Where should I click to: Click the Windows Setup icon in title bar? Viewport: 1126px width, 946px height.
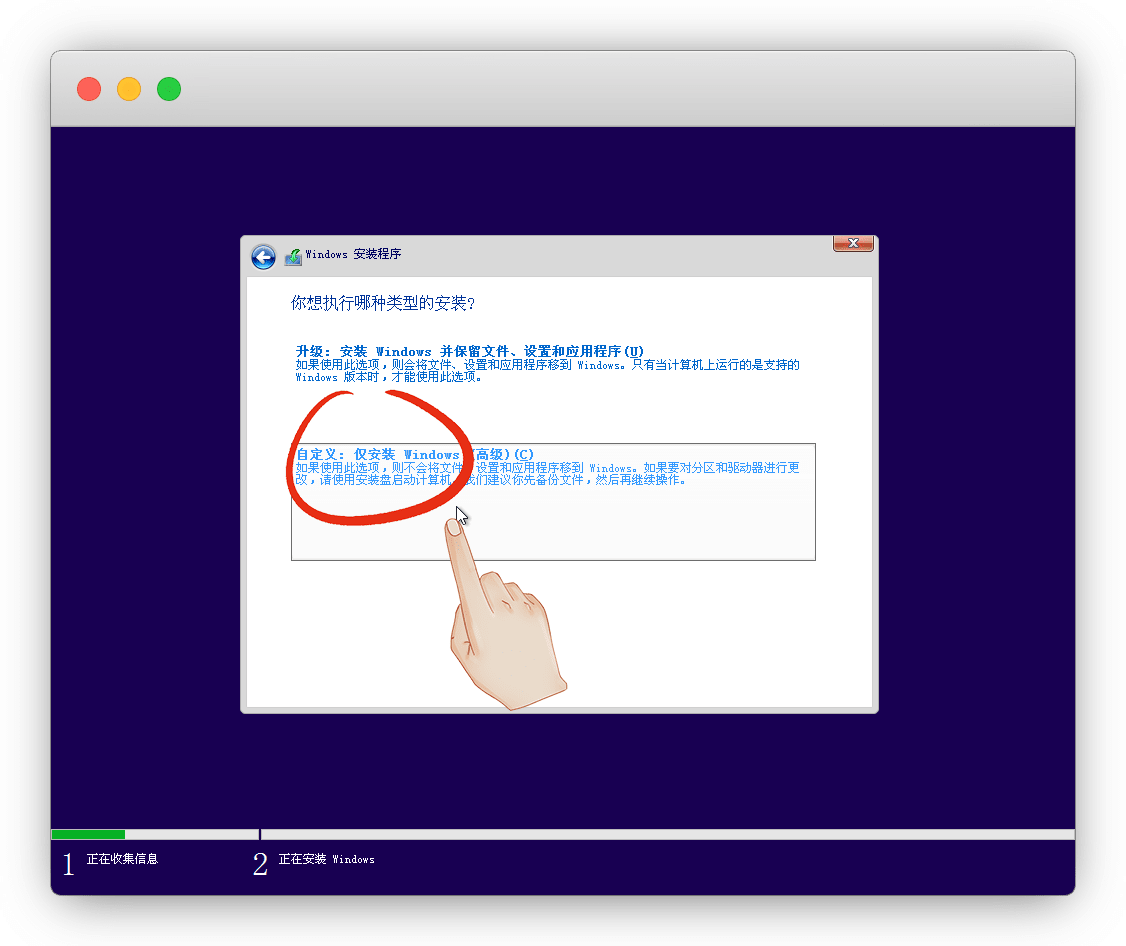click(293, 257)
